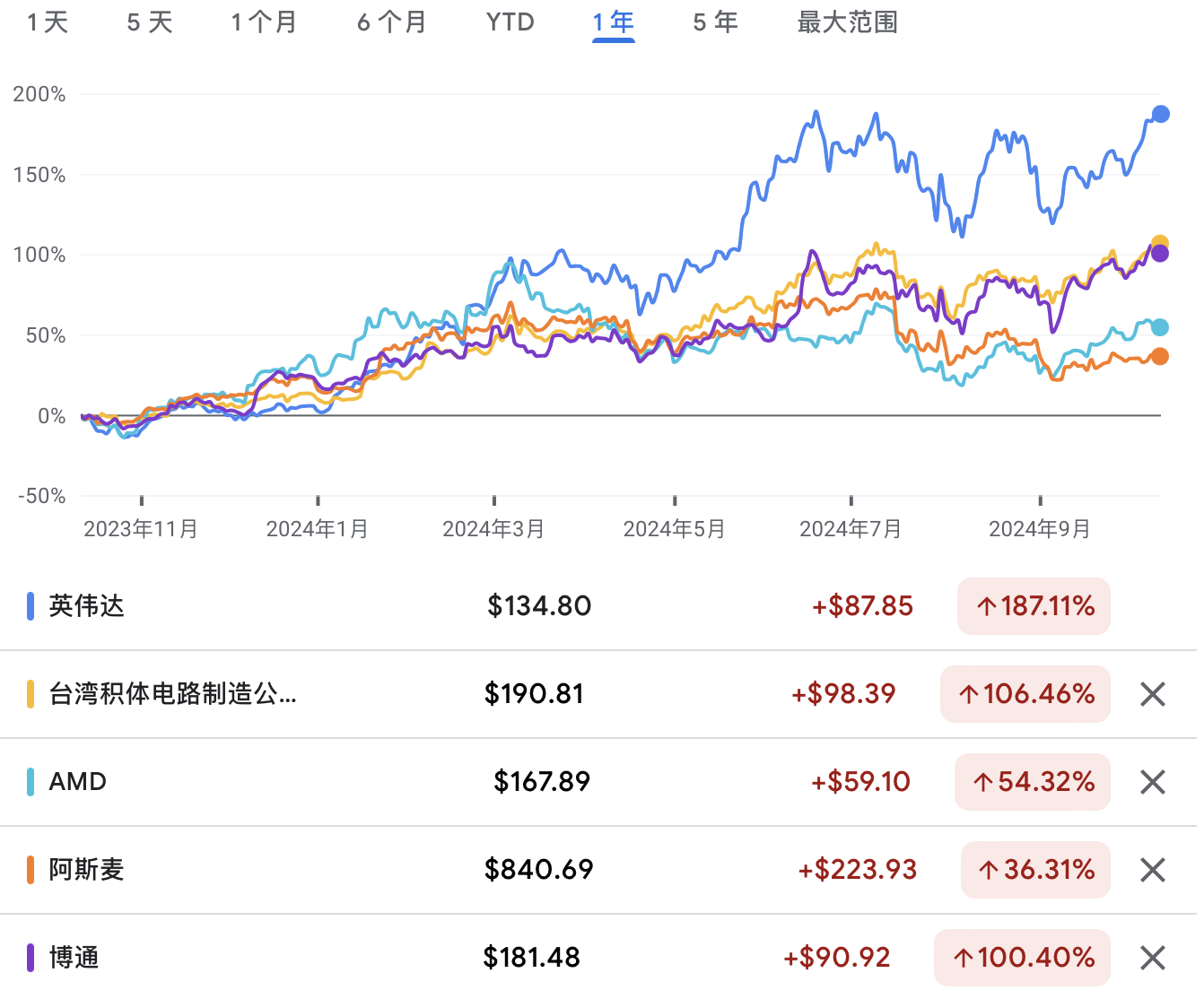This screenshot has width=1204, height=999.
Task: Open the 博通 stock row
Action: (598, 958)
